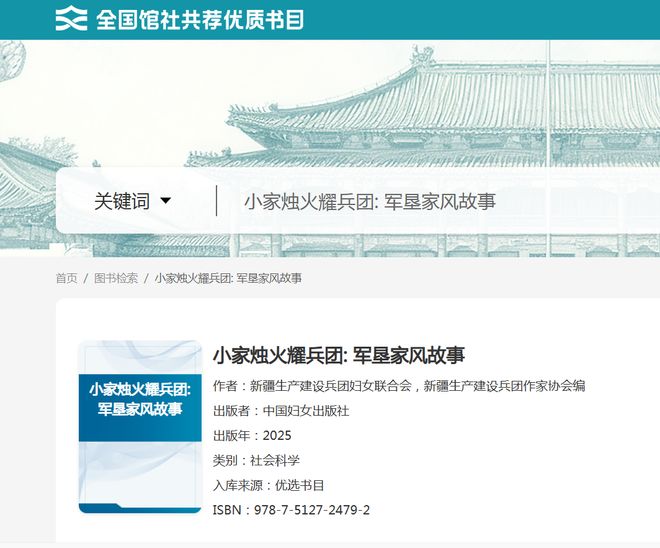This screenshot has height=548, width=660.
Task: Open the 图书检索 breadcrumb link
Action: (116, 278)
